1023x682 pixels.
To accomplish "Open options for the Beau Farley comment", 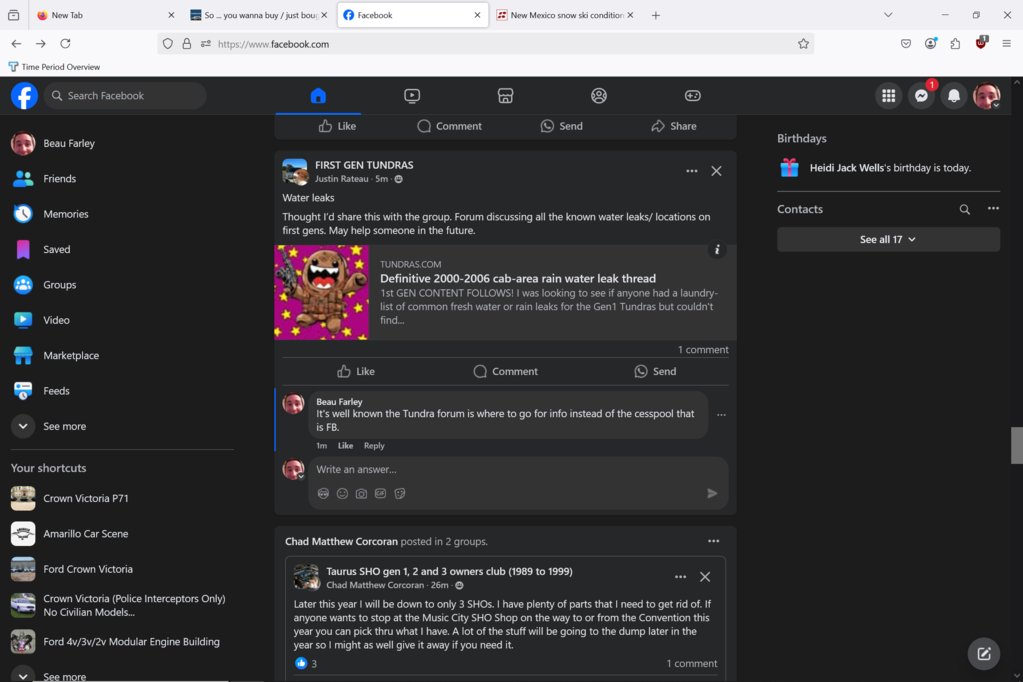I will click(721, 415).
